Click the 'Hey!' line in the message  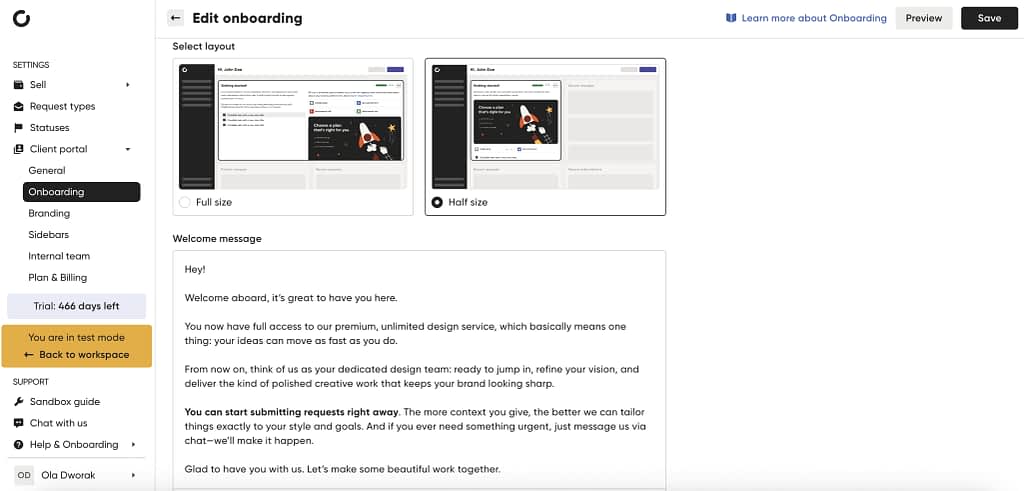tap(195, 269)
